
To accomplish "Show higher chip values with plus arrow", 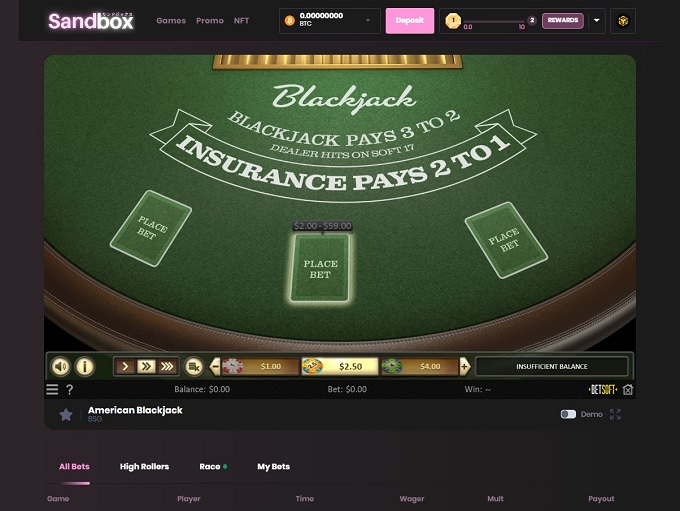I will pyautogui.click(x=464, y=367).
